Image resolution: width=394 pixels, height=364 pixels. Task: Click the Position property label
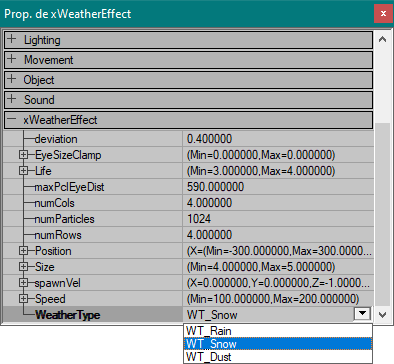(x=53, y=251)
